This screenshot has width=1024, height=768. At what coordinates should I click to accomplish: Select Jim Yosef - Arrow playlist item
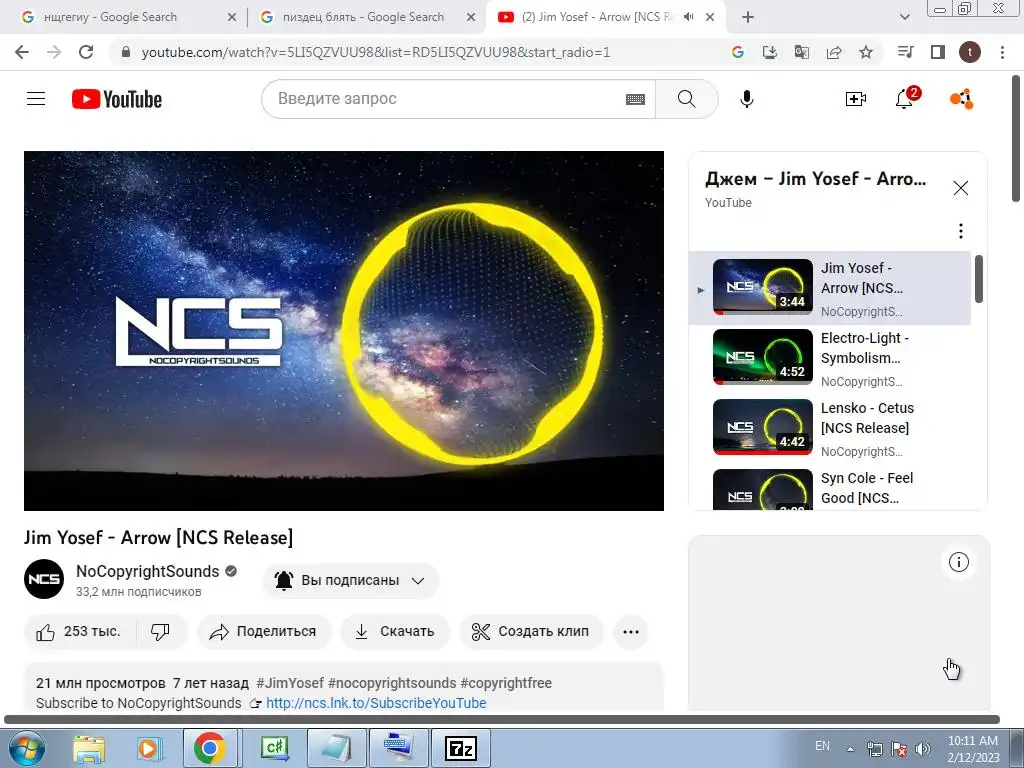(829, 287)
